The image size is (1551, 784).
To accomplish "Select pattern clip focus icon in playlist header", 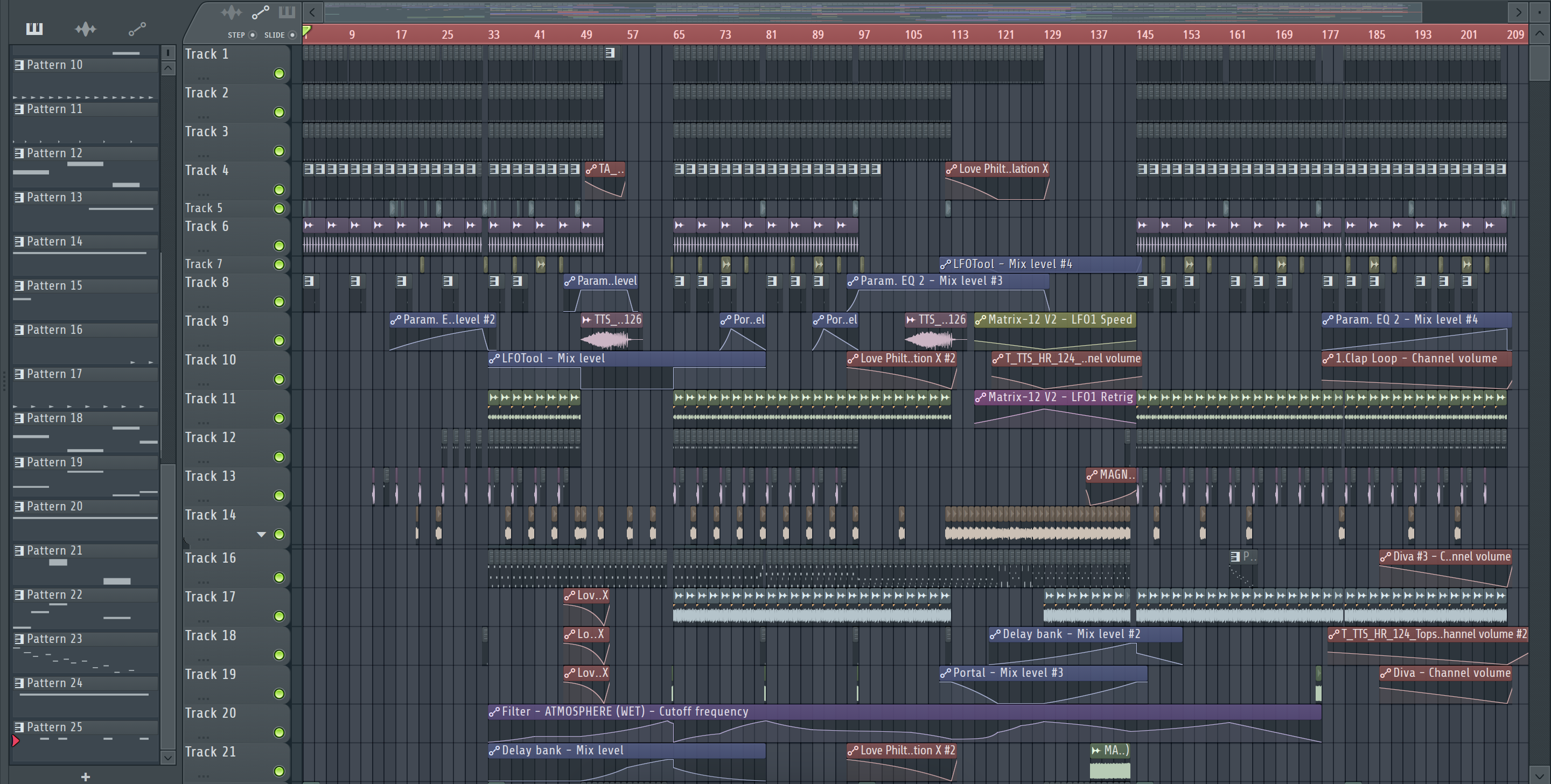I will [x=287, y=12].
